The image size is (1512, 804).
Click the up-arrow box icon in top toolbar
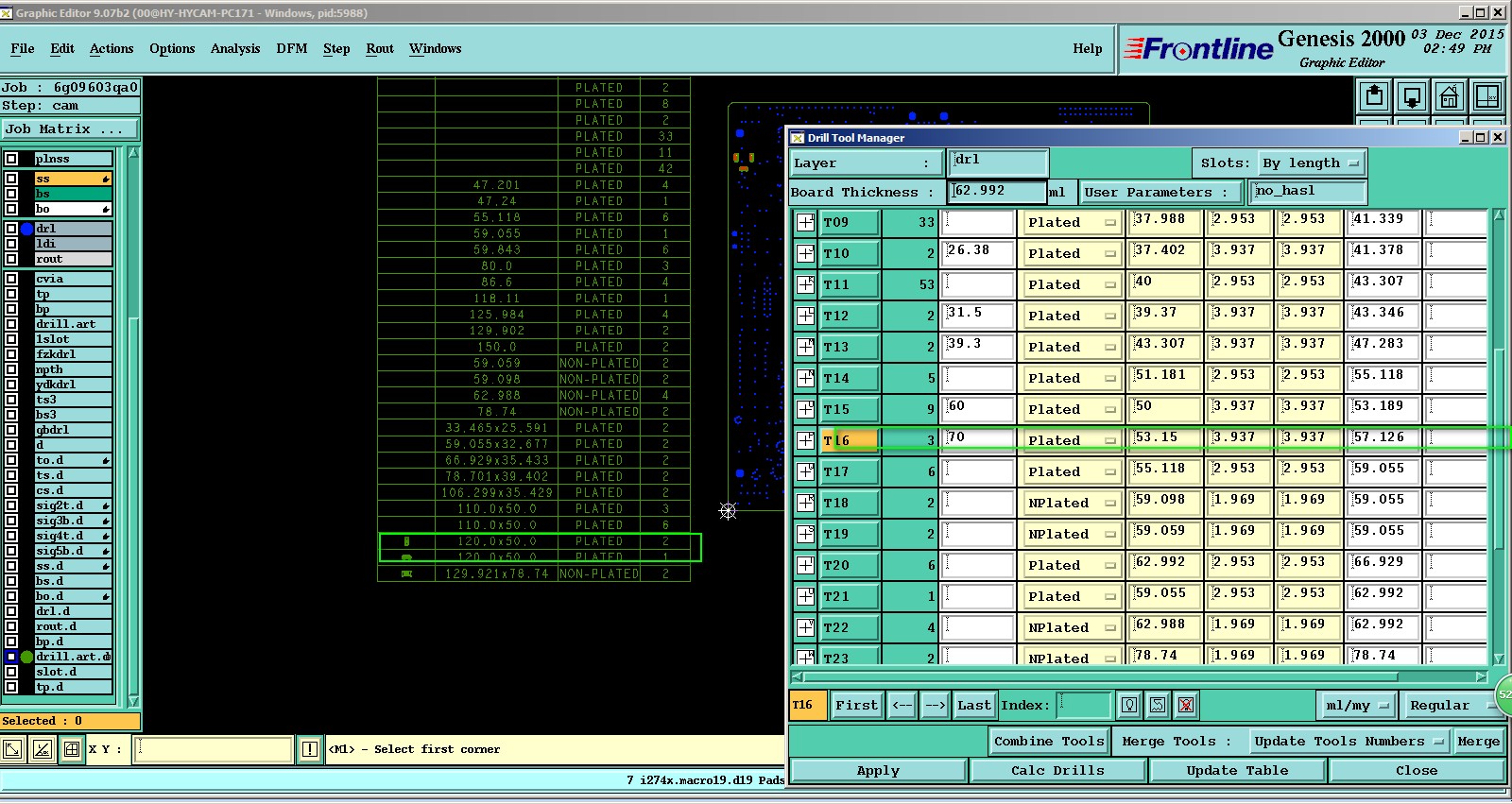click(1374, 96)
